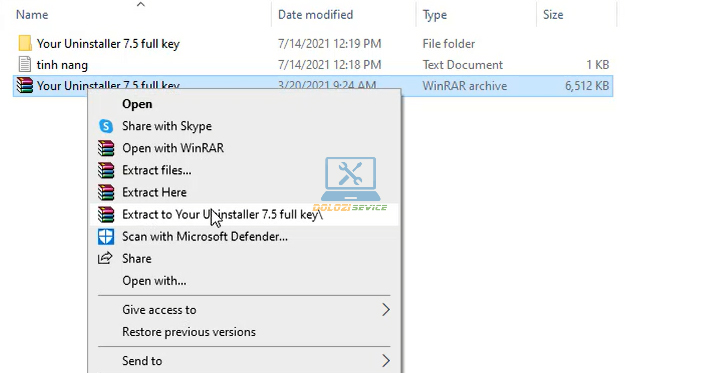Choose Open with... entry
Screen dimensions: 701x373
coord(154,281)
